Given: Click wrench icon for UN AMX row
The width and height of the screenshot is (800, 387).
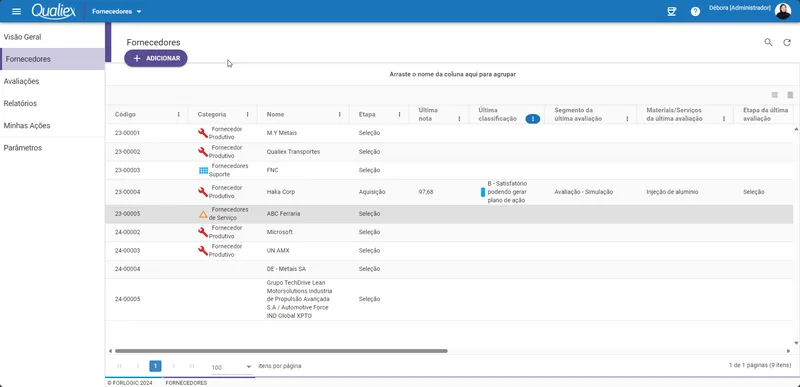Looking at the screenshot, I should click(203, 250).
